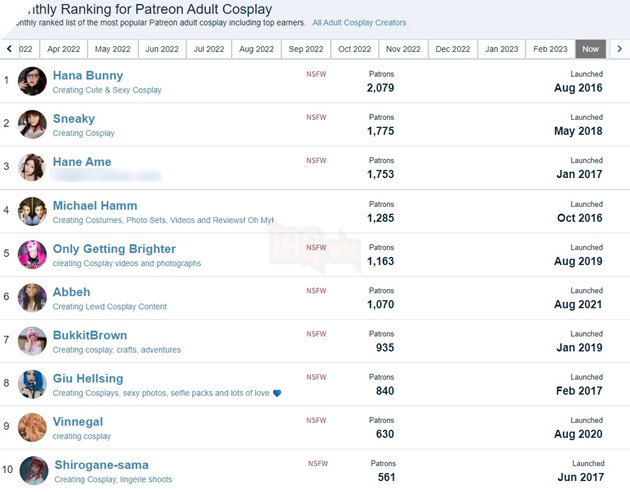Click the Shirogane-sama creator name

coord(100,465)
